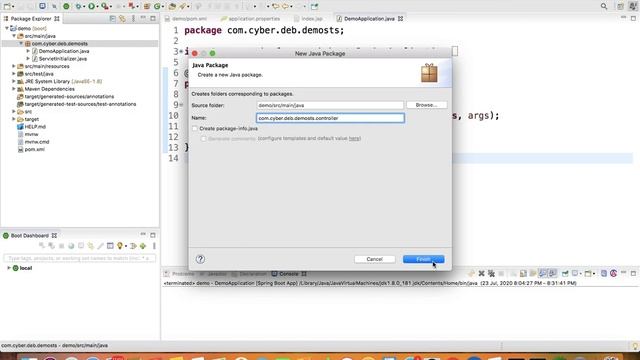
Task: Expand the target folder in Package Explorer
Action: point(14,119)
